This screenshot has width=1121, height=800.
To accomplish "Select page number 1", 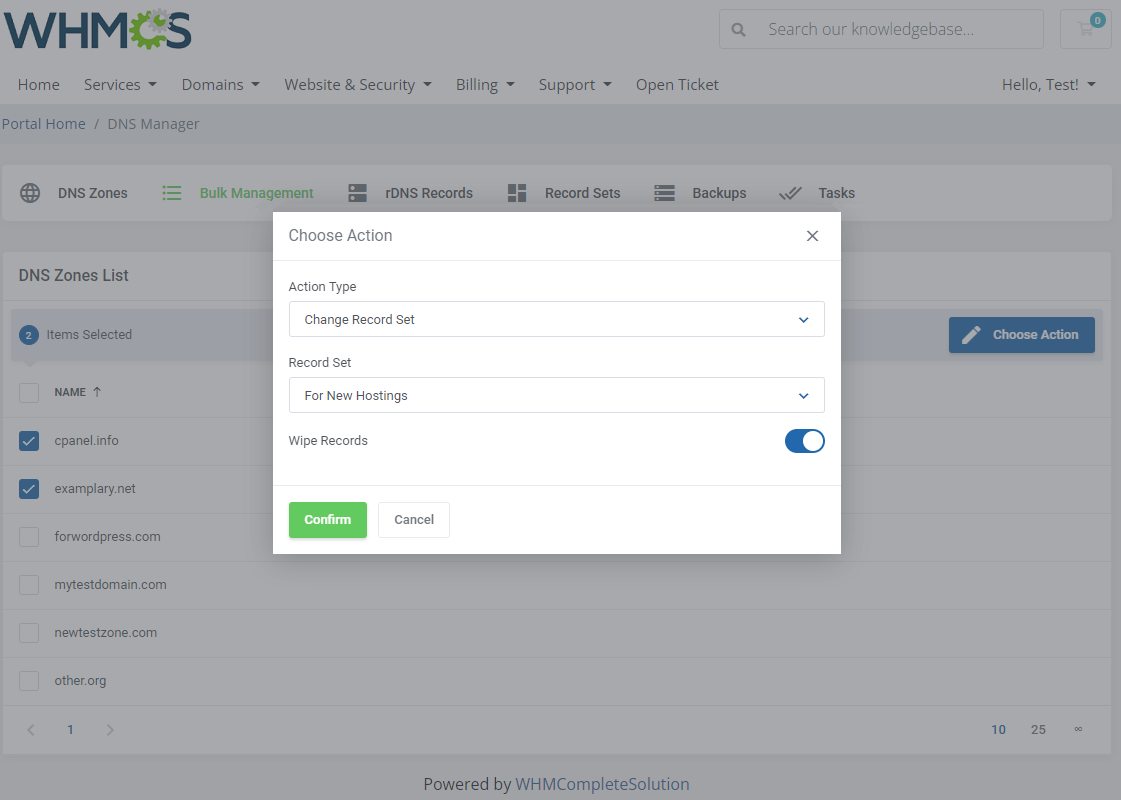I will tap(70, 730).
